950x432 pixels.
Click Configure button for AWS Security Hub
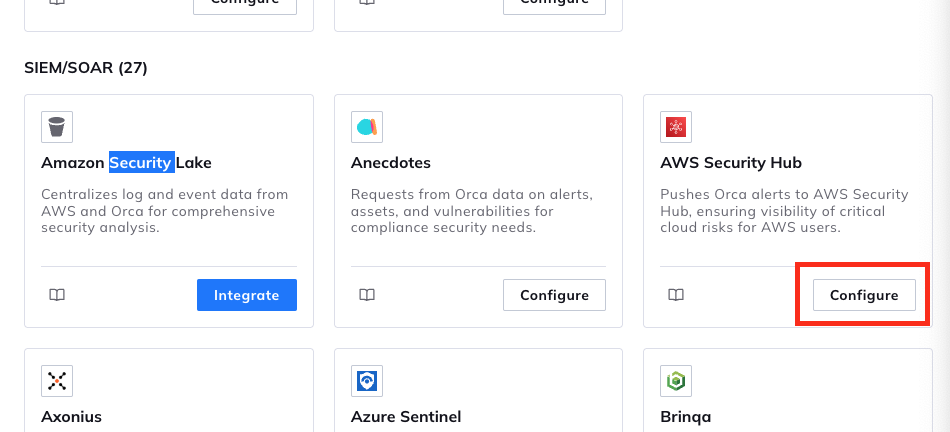coord(864,295)
